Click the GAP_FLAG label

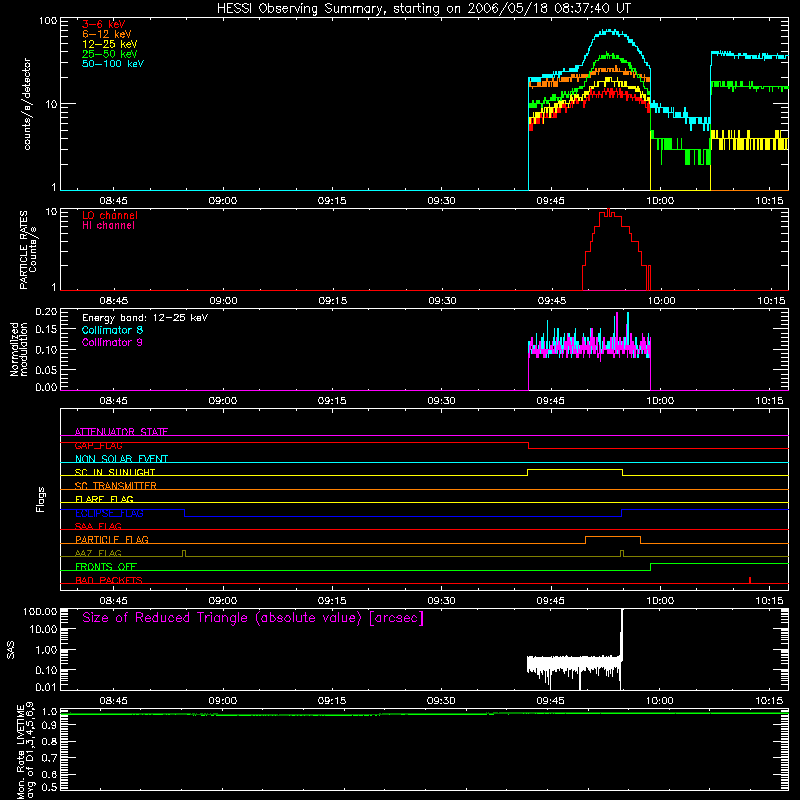coord(98,445)
